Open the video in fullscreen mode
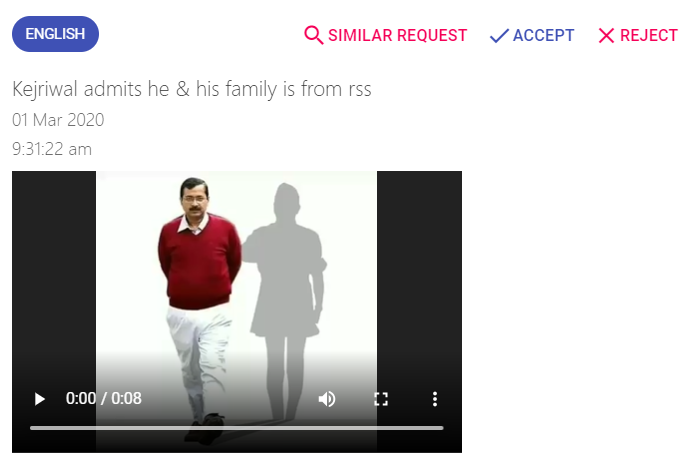The width and height of the screenshot is (692, 470). pos(381,399)
